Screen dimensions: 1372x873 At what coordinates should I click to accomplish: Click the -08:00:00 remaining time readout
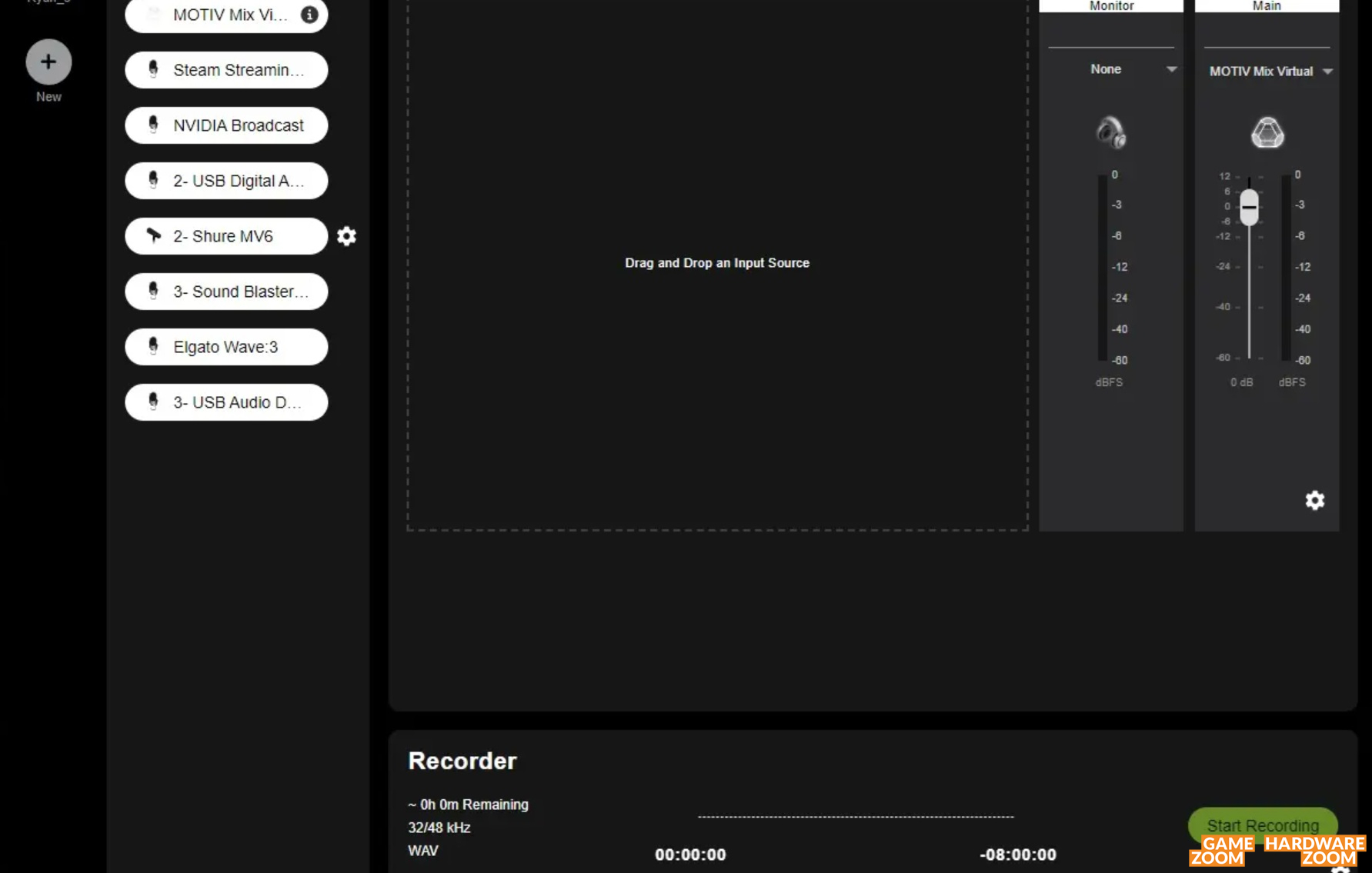tap(1018, 855)
